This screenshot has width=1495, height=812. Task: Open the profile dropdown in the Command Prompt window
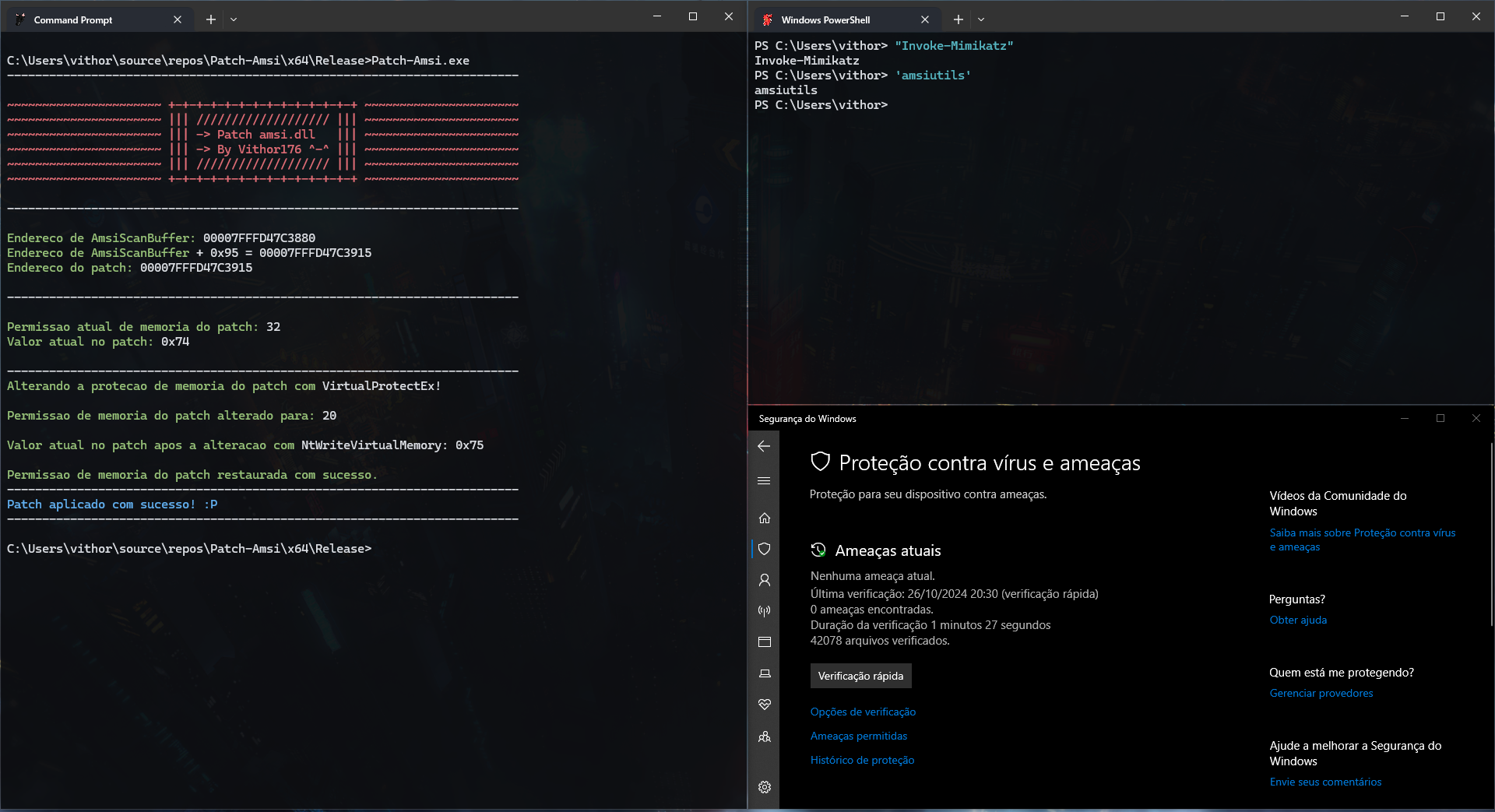234,19
